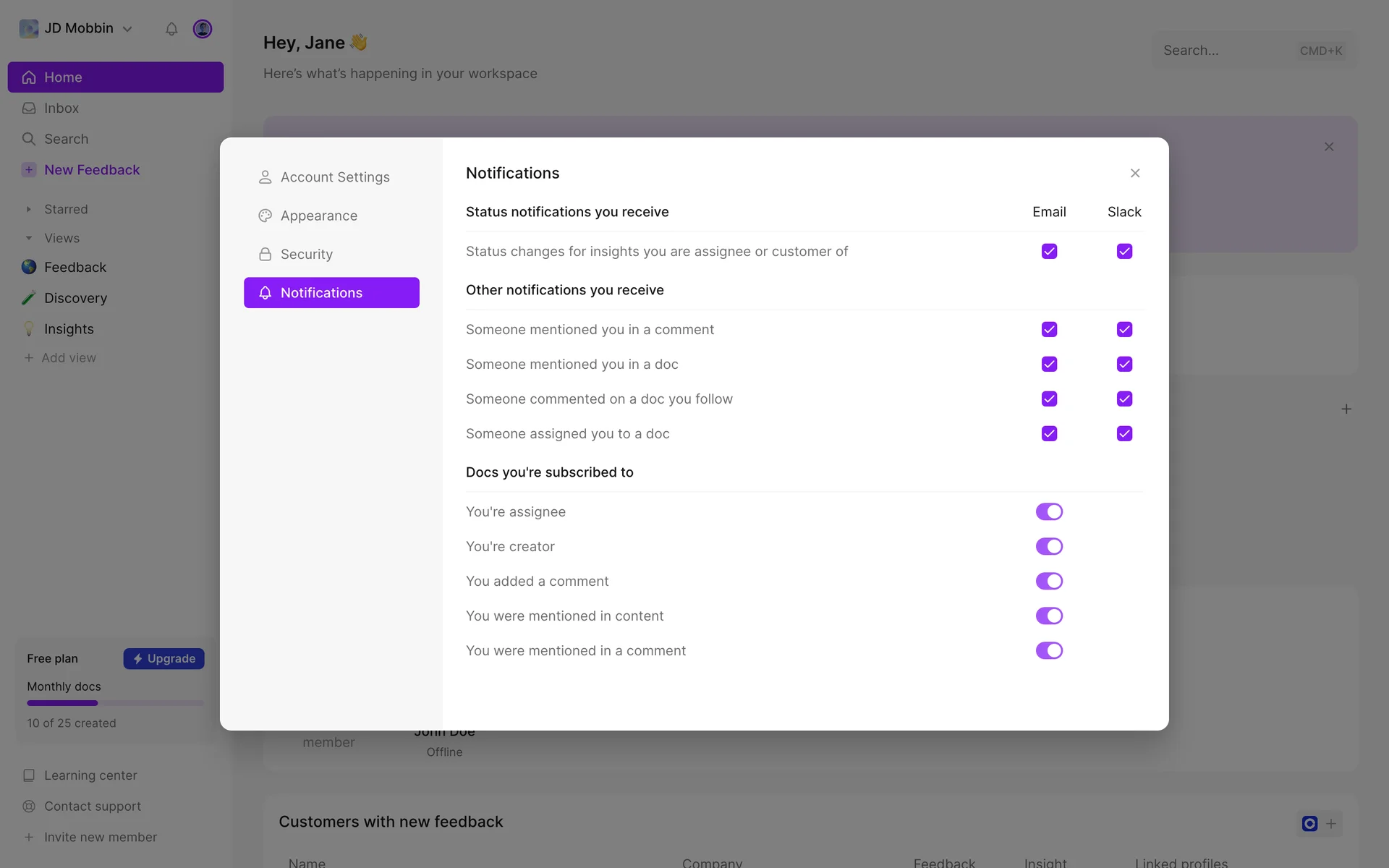Turn off You were mentioned in content toggle
This screenshot has height=868, width=1389.
tap(1049, 616)
